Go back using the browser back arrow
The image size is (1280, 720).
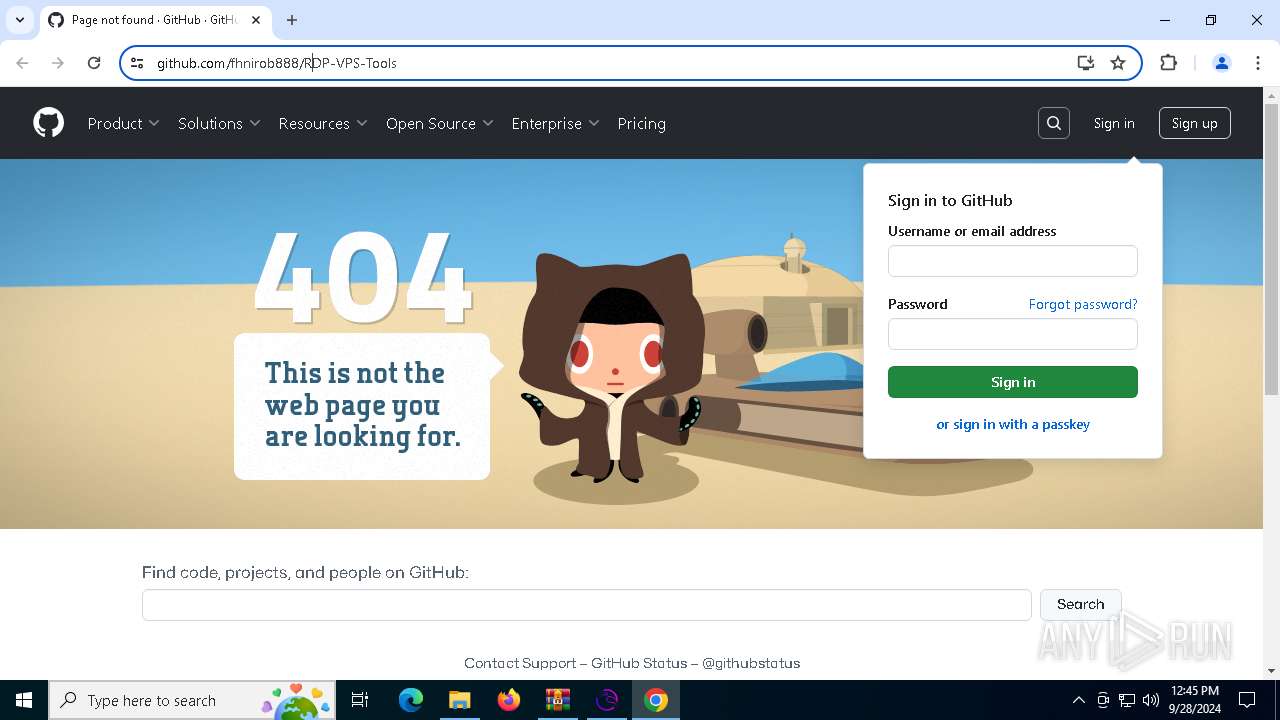point(22,63)
